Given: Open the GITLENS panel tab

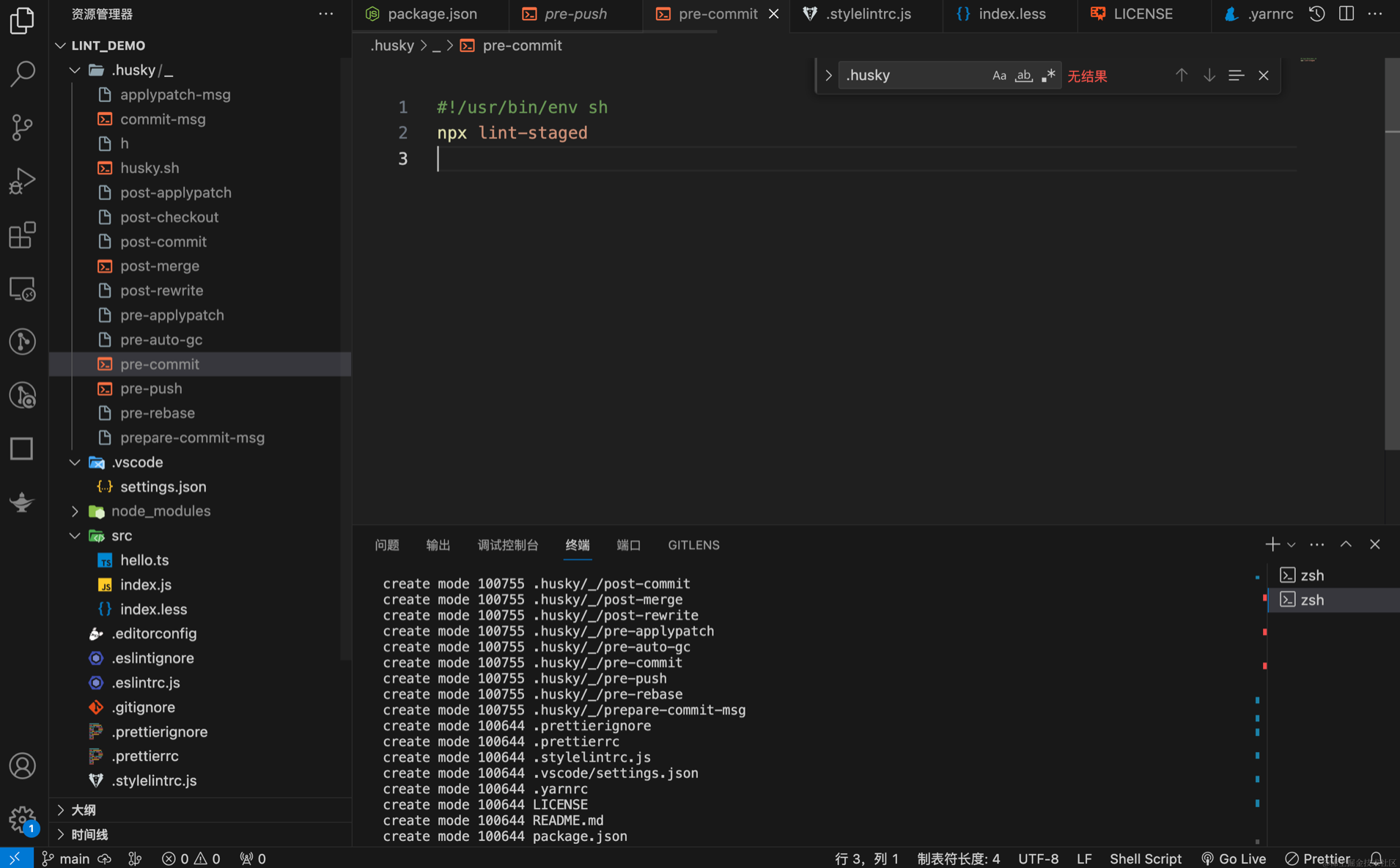Looking at the screenshot, I should pos(693,545).
